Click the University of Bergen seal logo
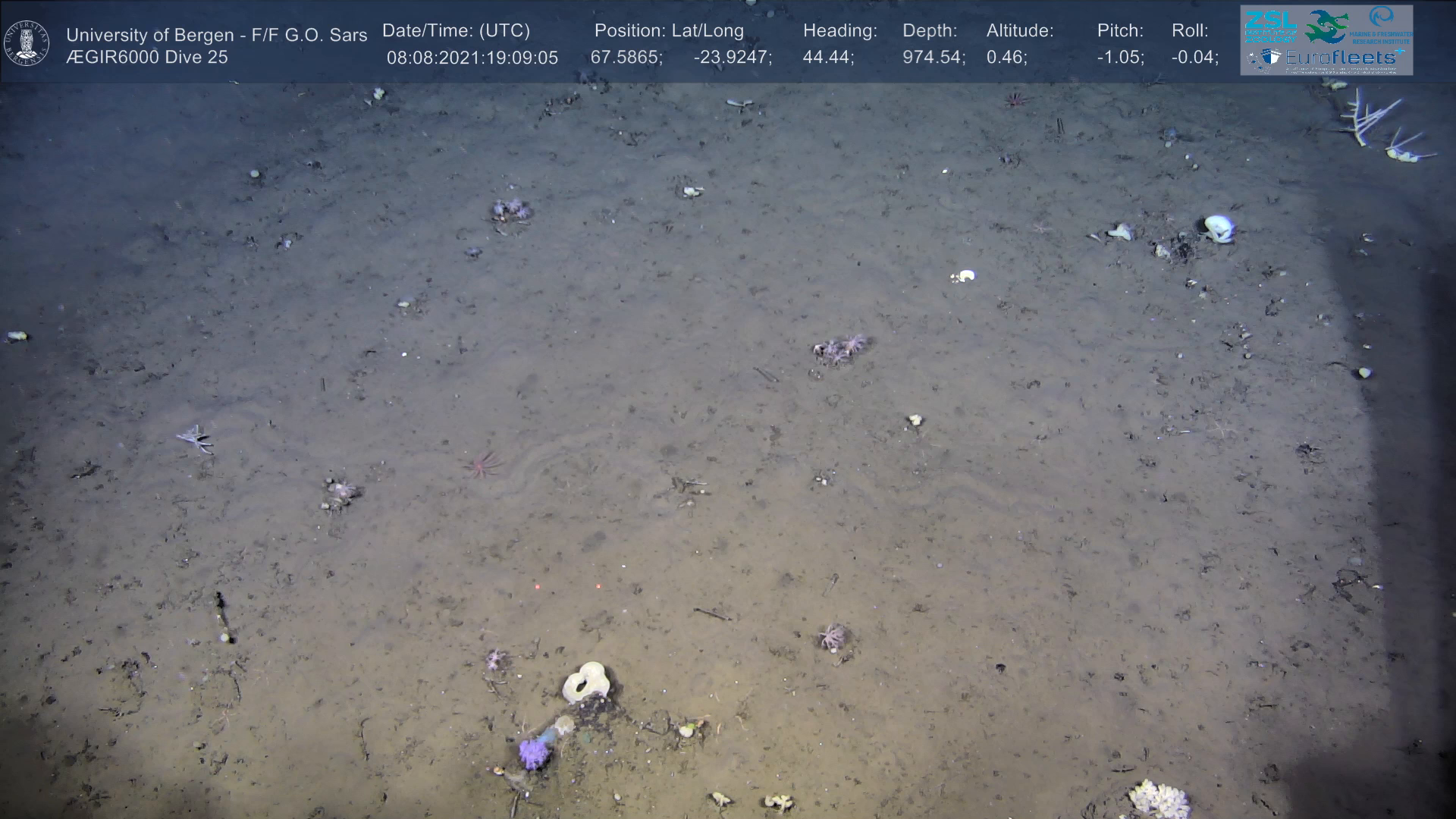The image size is (1456, 819). click(27, 42)
